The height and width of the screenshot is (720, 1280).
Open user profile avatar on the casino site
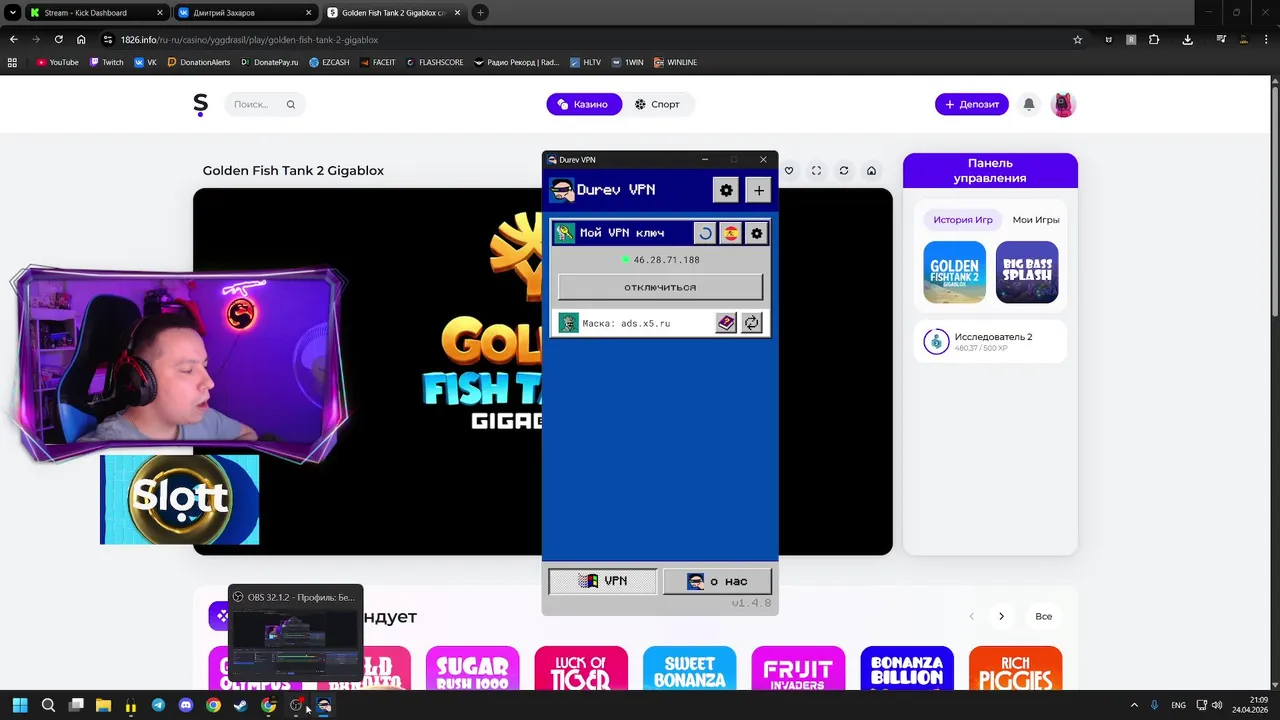[1063, 104]
